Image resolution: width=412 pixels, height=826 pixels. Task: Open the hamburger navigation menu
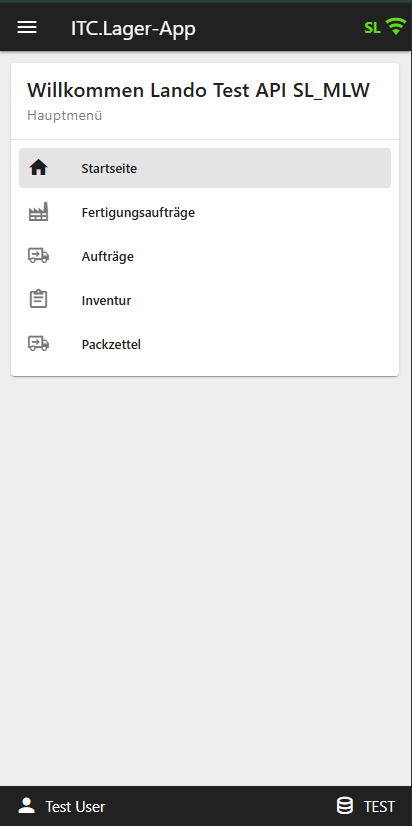coord(27,27)
